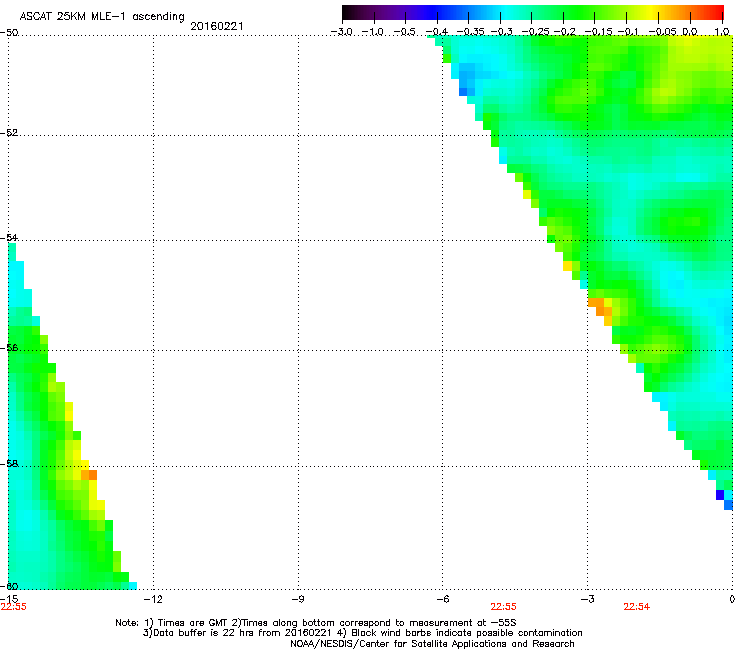Click the '-0.2' color bar label
The image size is (740, 650).
click(564, 32)
